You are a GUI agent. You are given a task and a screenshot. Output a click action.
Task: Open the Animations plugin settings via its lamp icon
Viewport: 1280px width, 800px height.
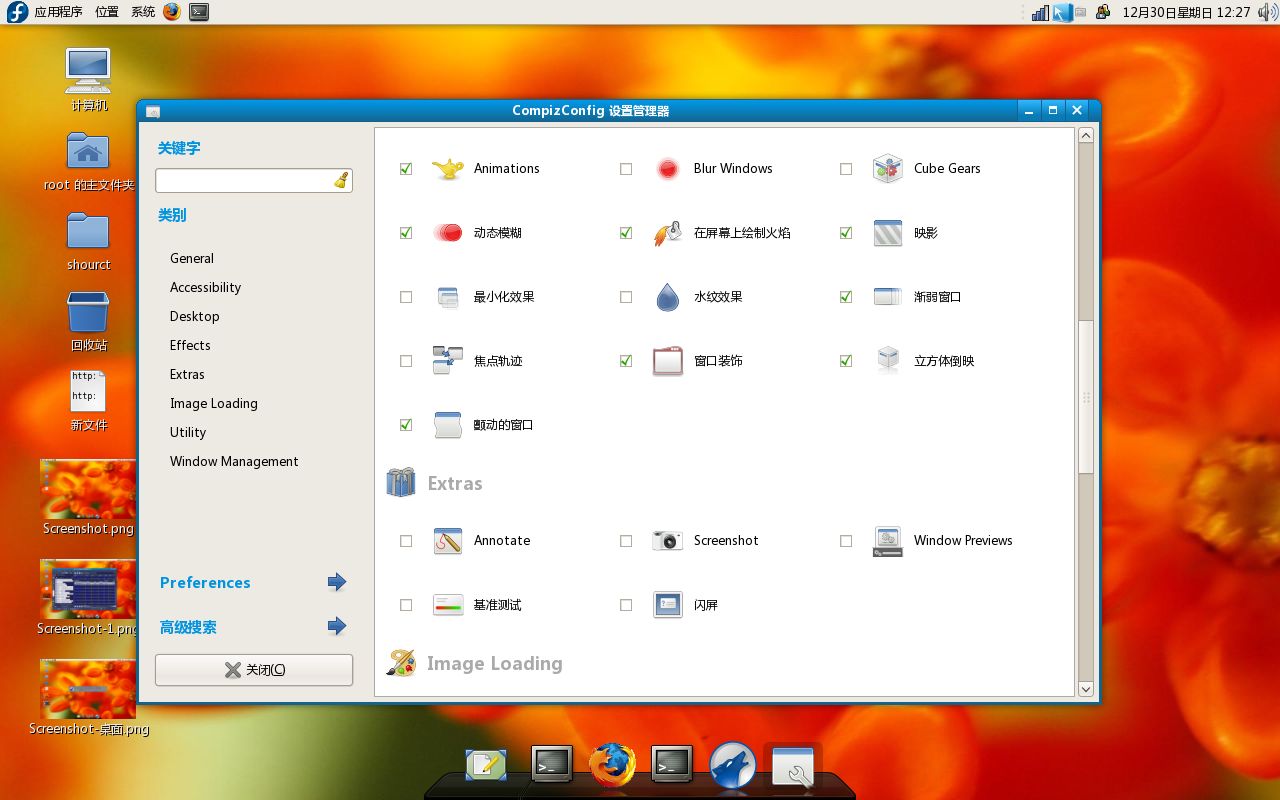[447, 168]
